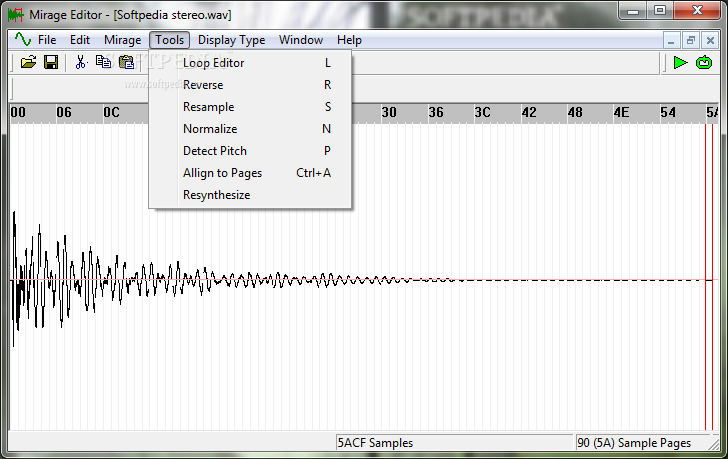
Task: Click page marker 54 on ruler
Action: pos(668,112)
